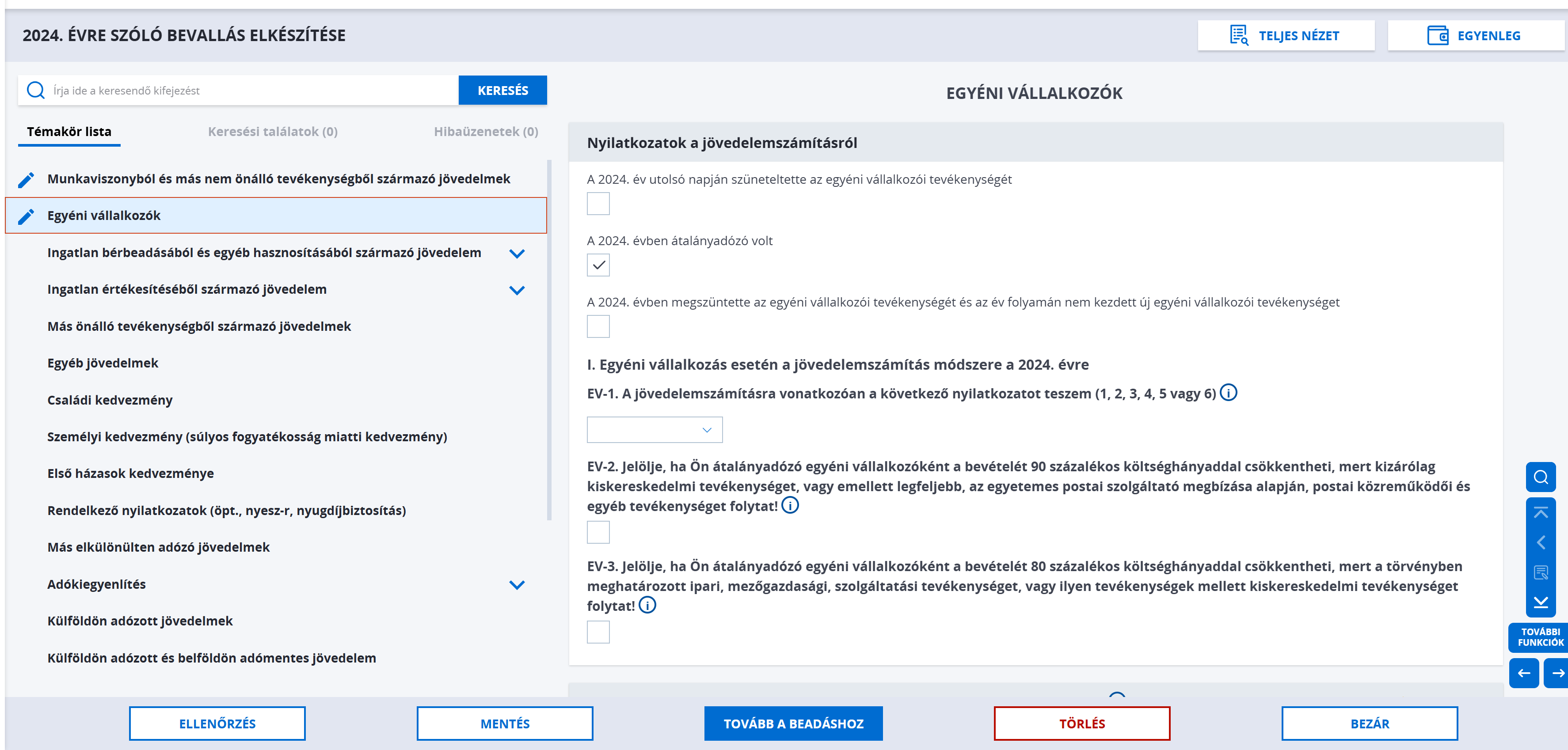Click the floating search icon on right sidebar
Image resolution: width=1568 pixels, height=750 pixels.
pos(1541,477)
